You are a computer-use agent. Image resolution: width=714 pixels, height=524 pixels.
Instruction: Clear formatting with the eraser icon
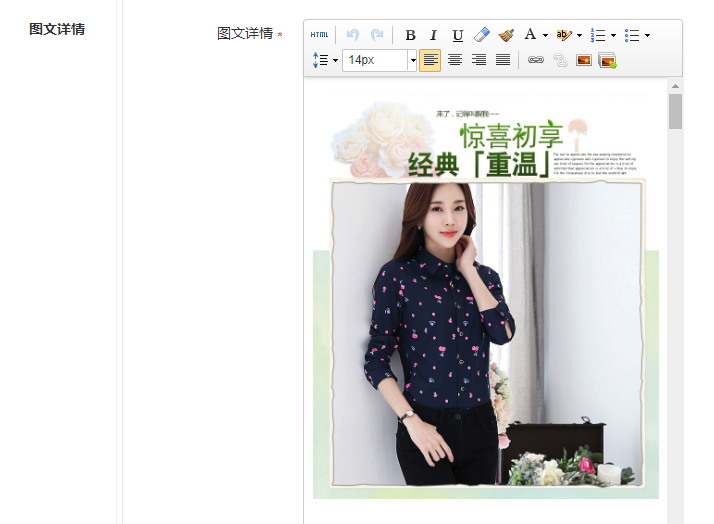point(482,35)
